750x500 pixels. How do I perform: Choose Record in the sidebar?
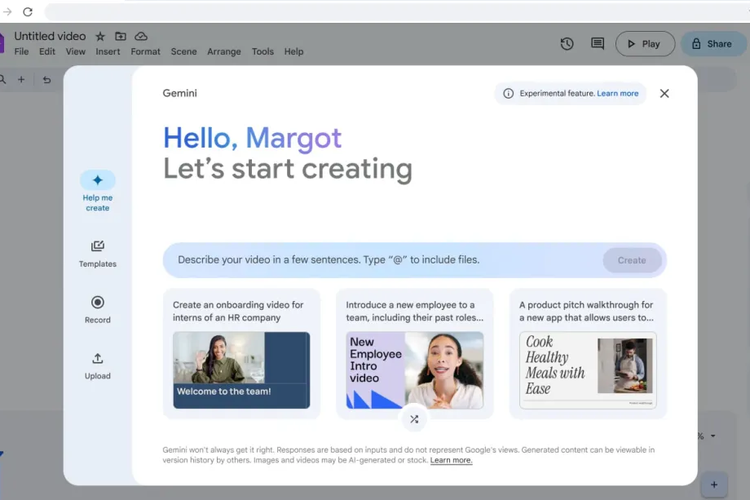pyautogui.click(x=98, y=310)
